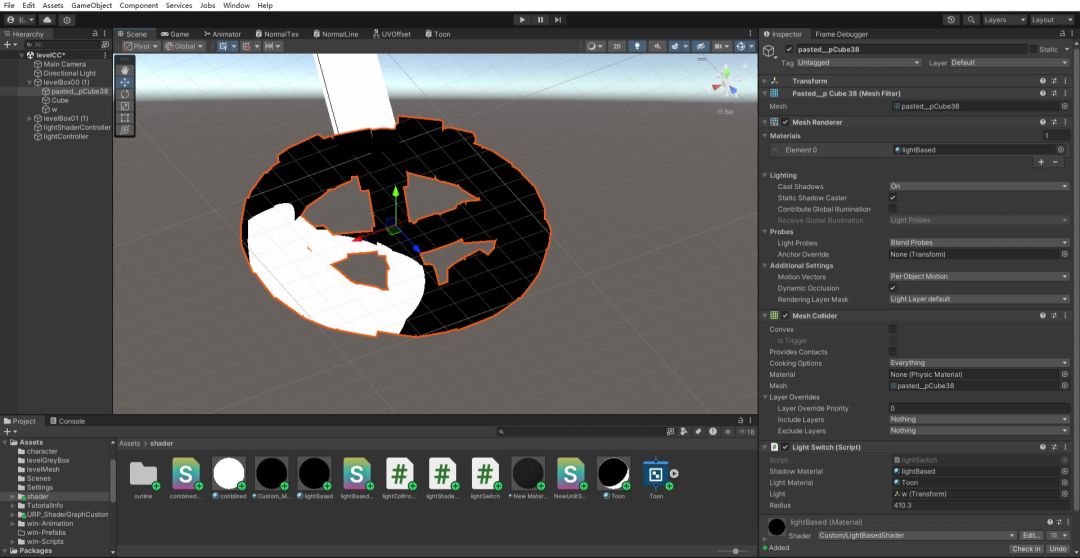Enable the Convex checkbox in Mesh Collider
This screenshot has height=558, width=1080.
click(x=893, y=329)
